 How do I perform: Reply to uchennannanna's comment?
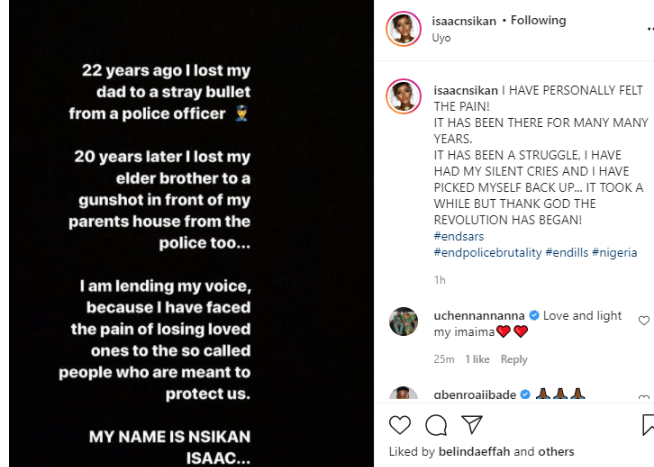[x=514, y=359]
